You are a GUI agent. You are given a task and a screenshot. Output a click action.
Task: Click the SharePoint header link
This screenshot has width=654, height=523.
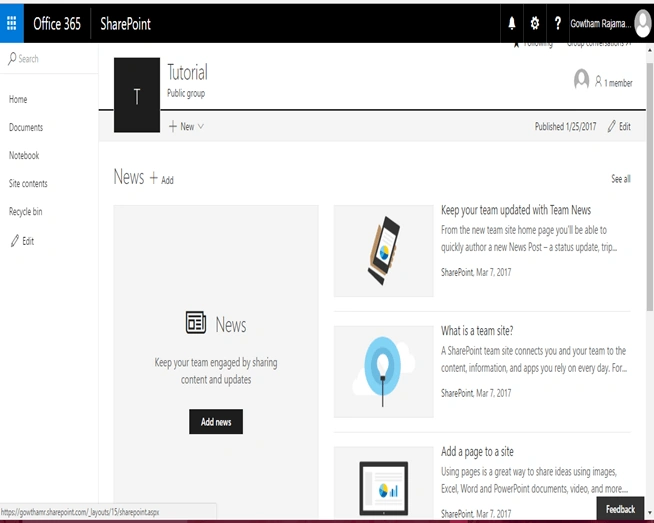click(x=125, y=24)
